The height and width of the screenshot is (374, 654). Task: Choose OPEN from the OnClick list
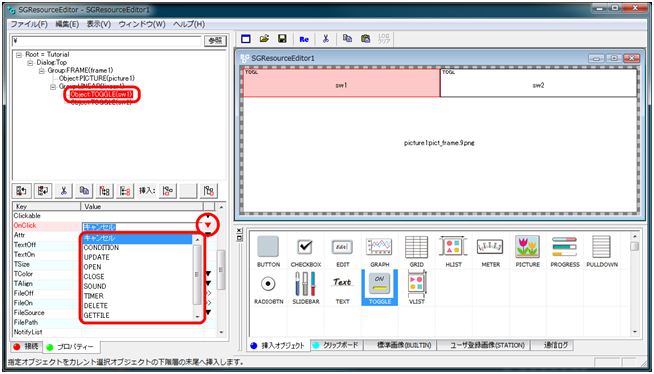tap(137, 267)
